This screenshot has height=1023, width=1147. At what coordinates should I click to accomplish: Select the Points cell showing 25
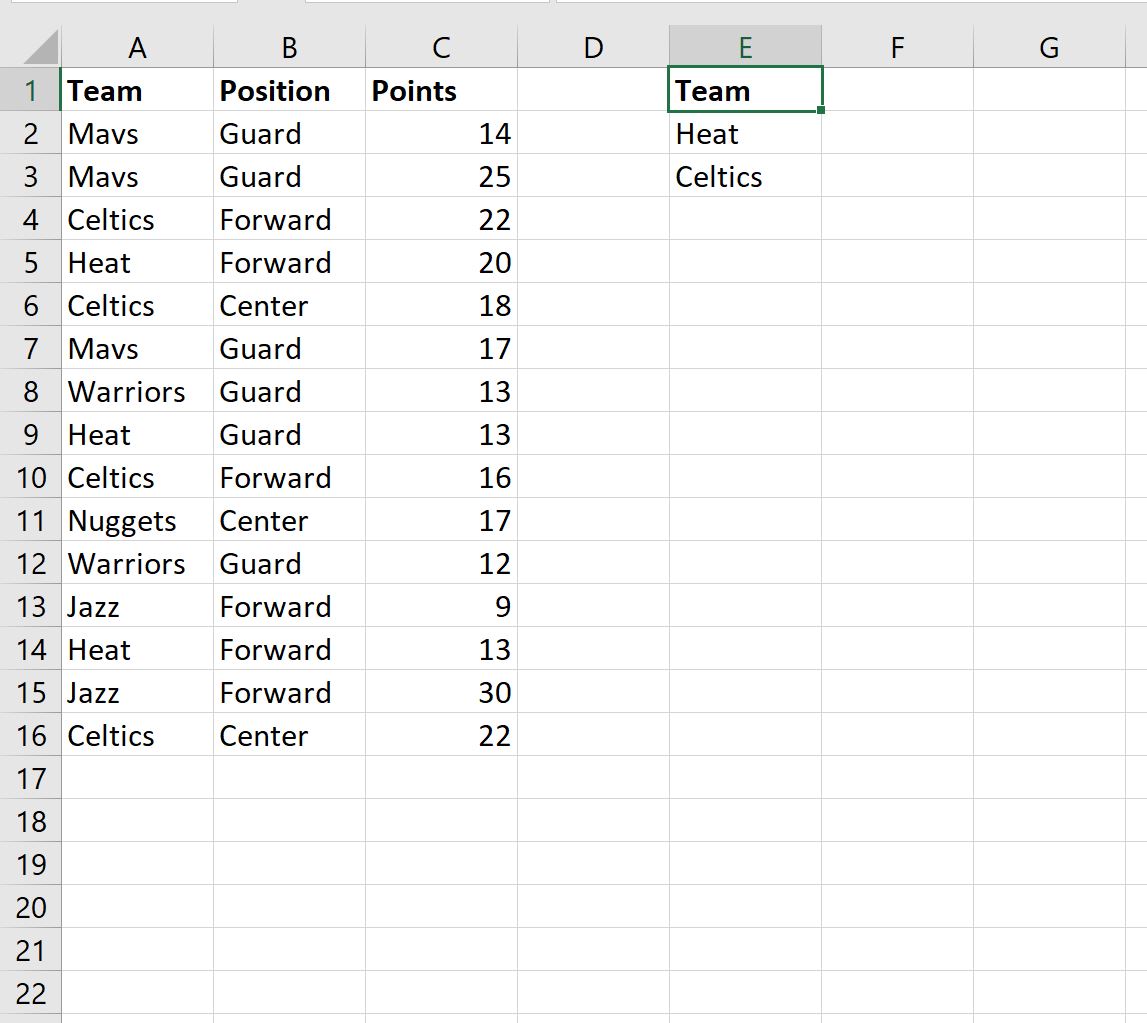pos(441,177)
